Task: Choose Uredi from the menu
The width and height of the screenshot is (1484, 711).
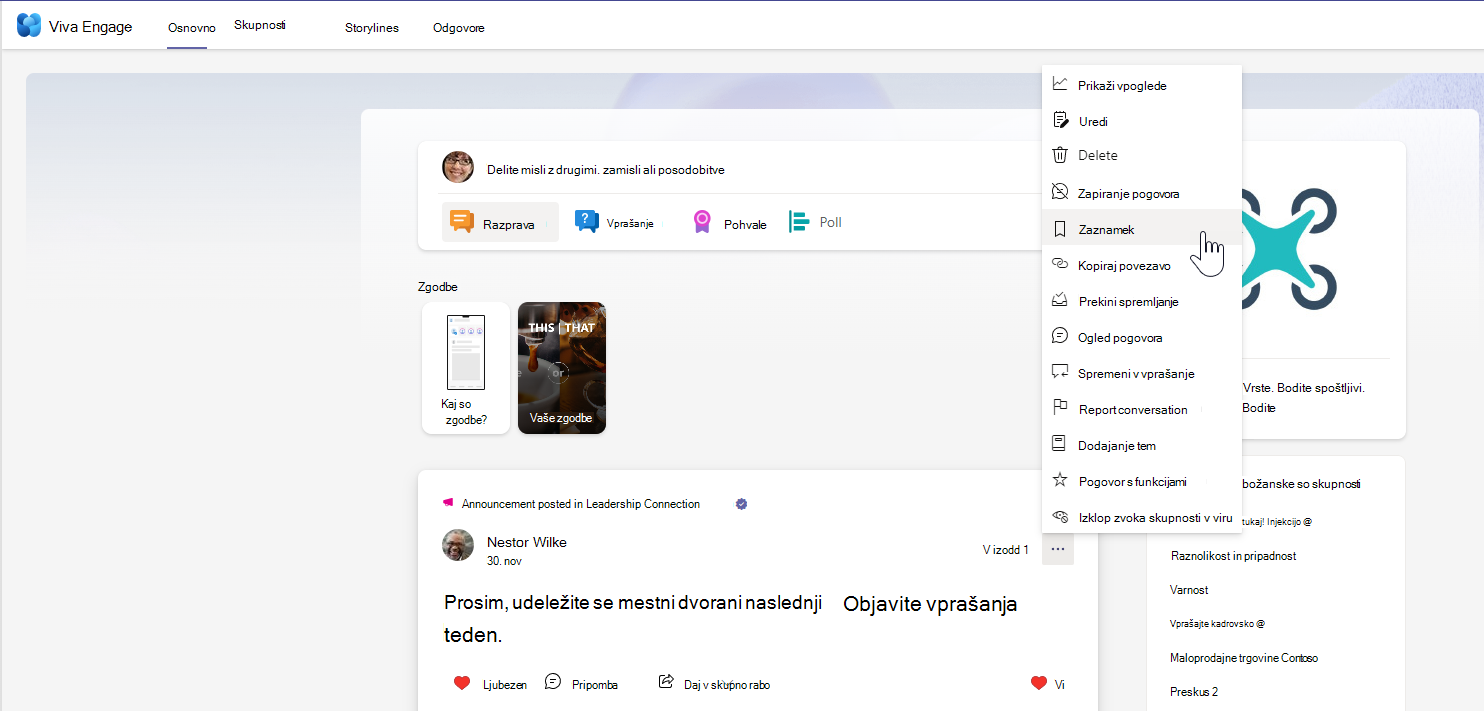Action: pos(1141,121)
